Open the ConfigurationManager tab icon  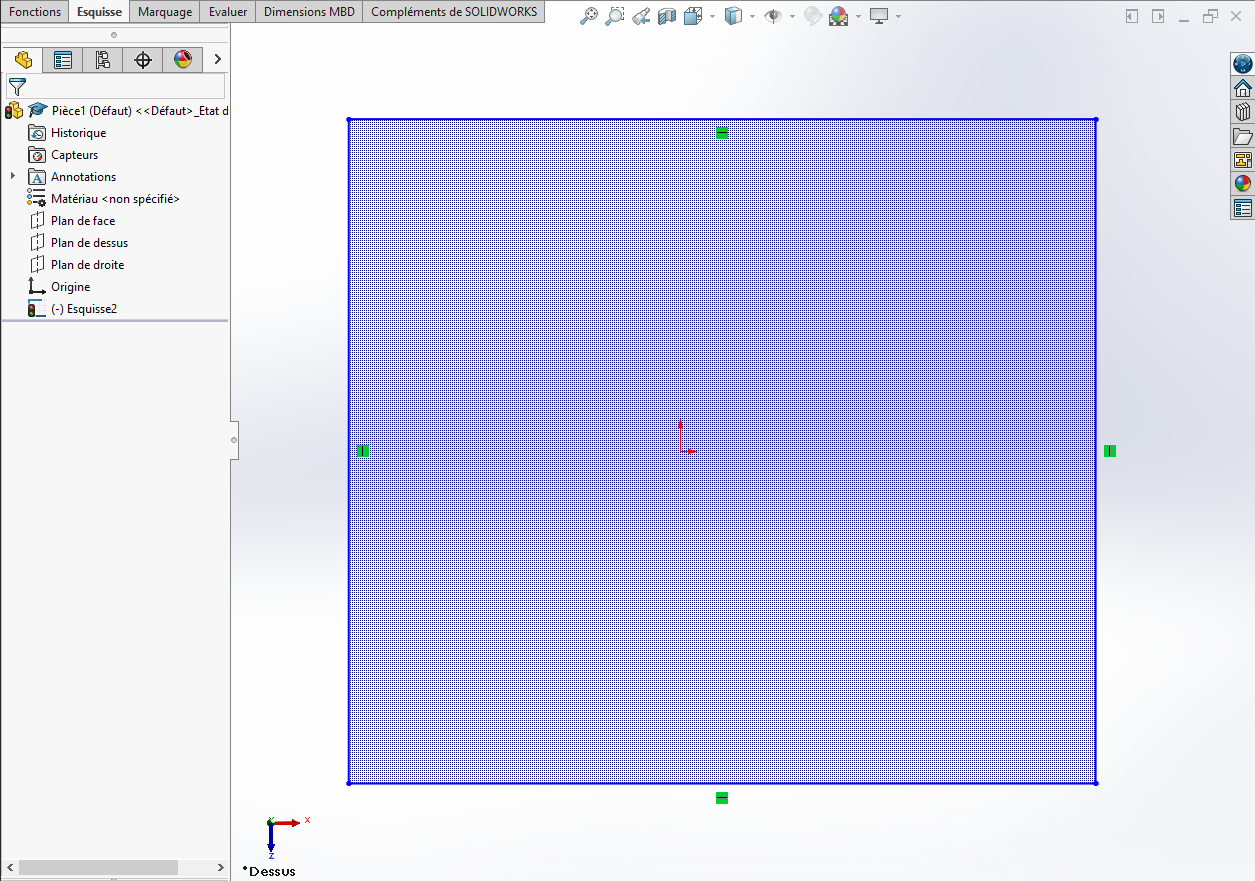(x=103, y=60)
